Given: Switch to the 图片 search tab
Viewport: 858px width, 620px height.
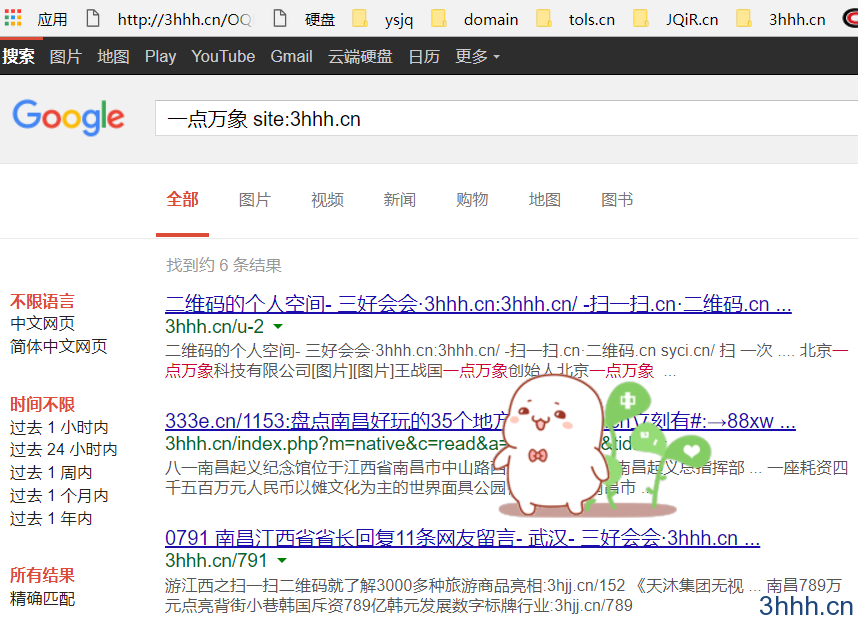Looking at the screenshot, I should [254, 200].
